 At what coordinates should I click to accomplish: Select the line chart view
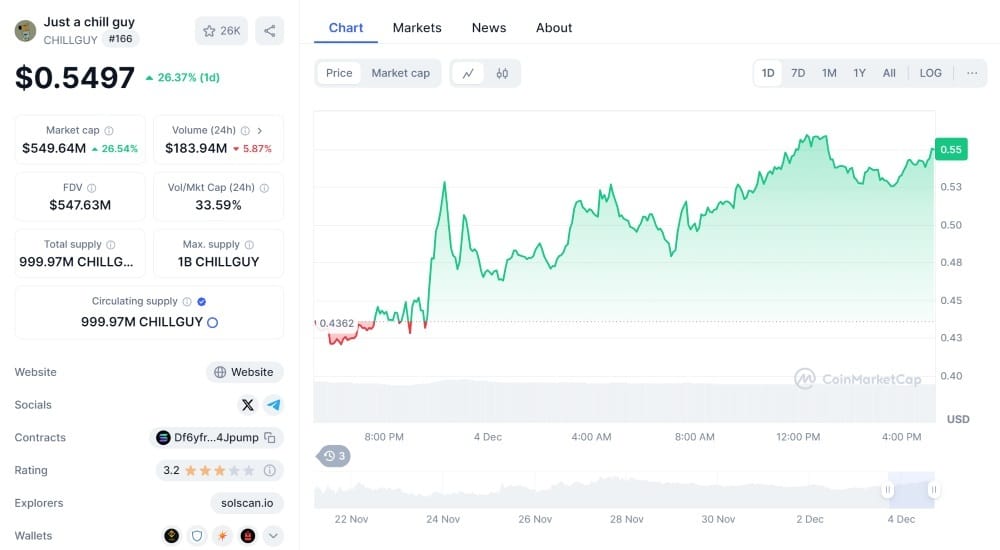(468, 73)
